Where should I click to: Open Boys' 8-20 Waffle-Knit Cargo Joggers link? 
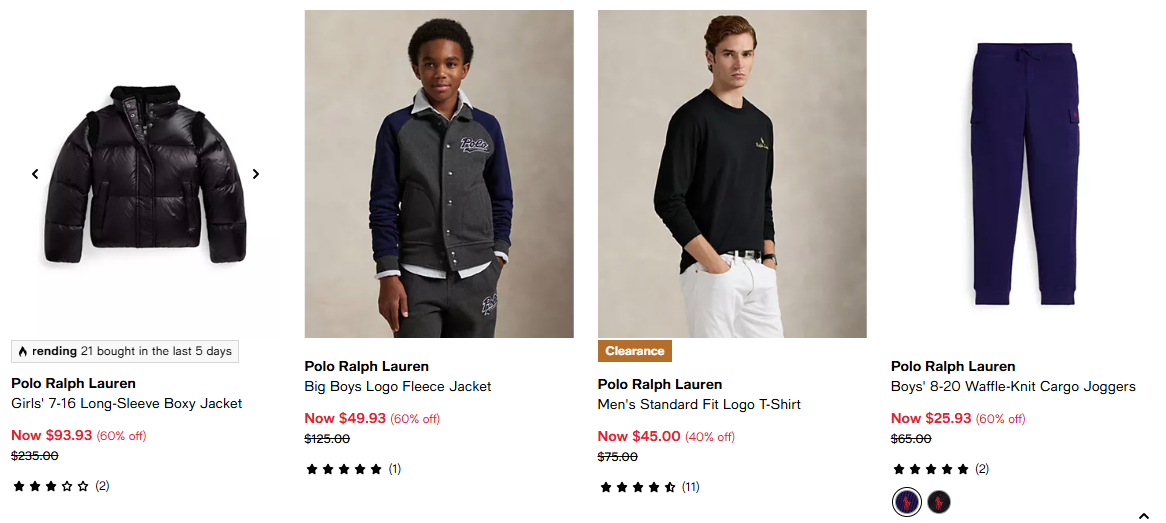point(1013,386)
